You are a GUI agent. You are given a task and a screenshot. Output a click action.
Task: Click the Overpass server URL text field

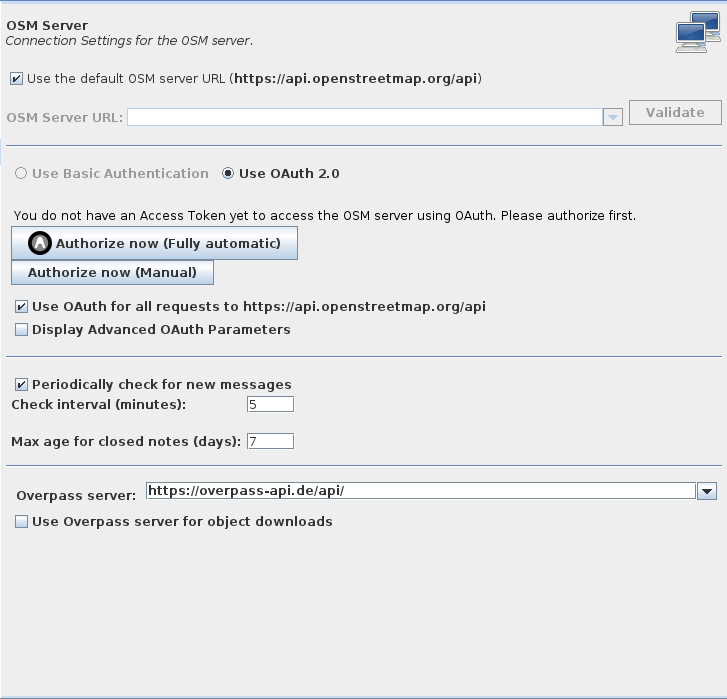point(421,490)
